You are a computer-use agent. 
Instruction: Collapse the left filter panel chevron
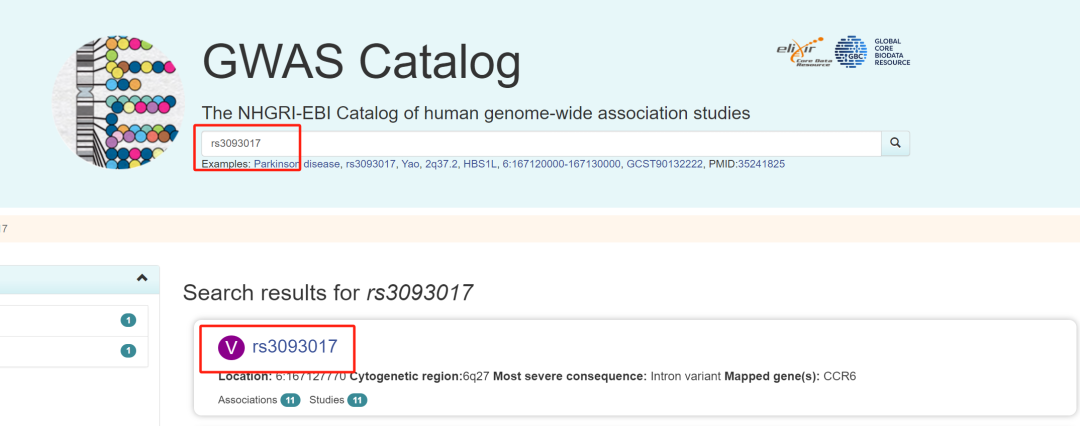coord(141,278)
